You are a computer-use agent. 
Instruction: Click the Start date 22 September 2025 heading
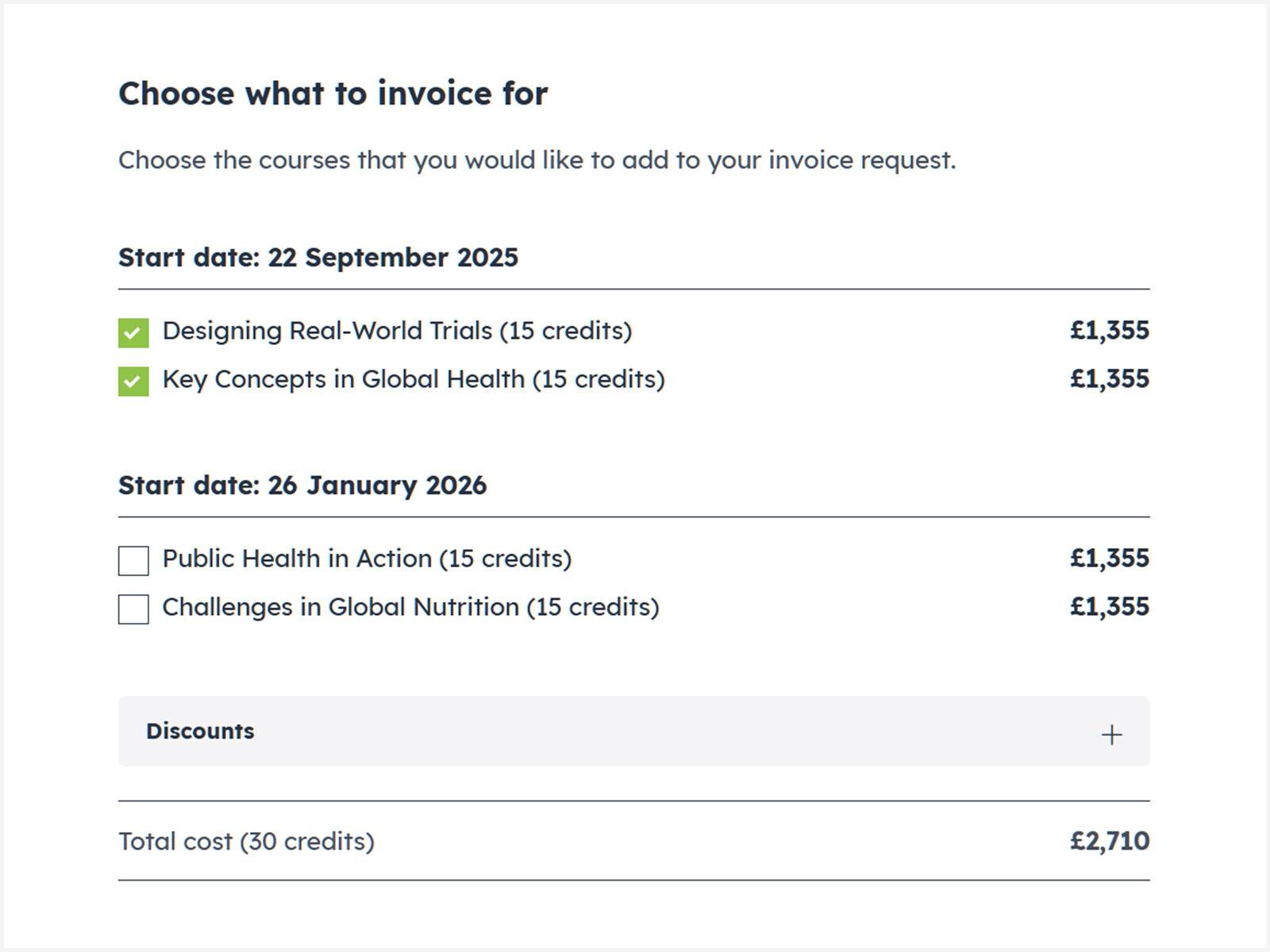tap(317, 257)
